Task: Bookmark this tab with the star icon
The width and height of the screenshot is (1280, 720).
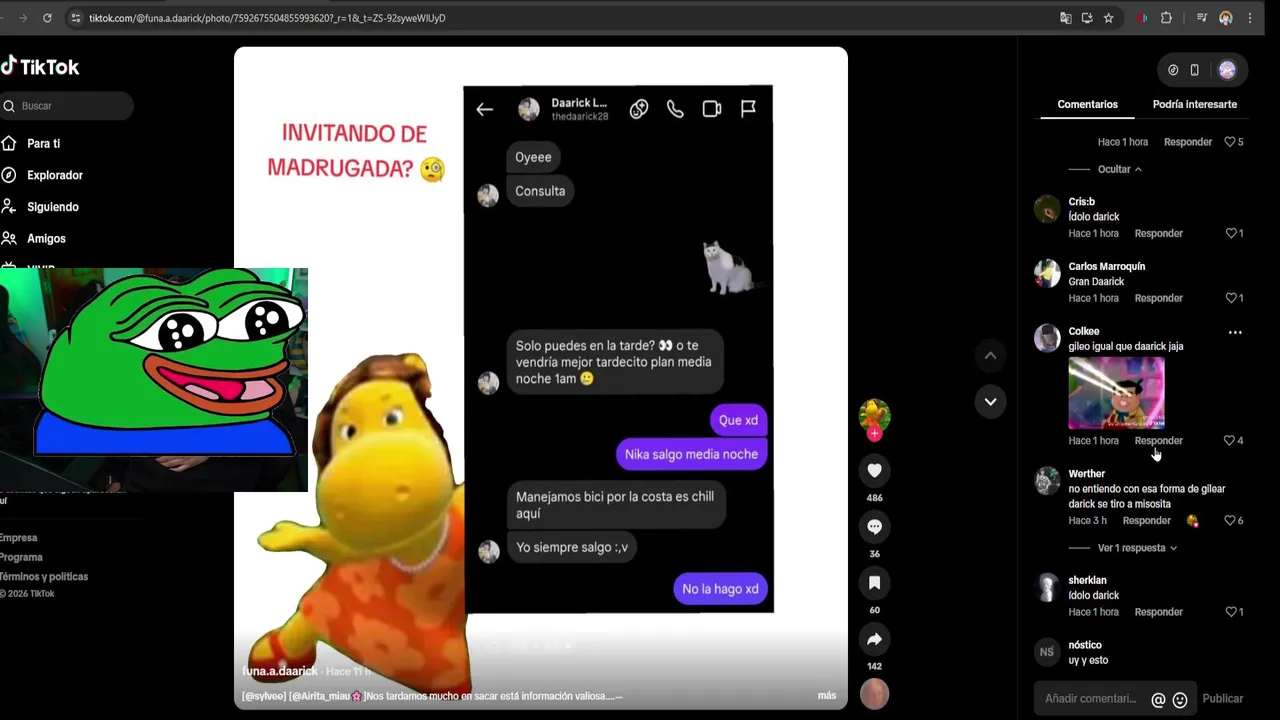Action: coord(1108,18)
